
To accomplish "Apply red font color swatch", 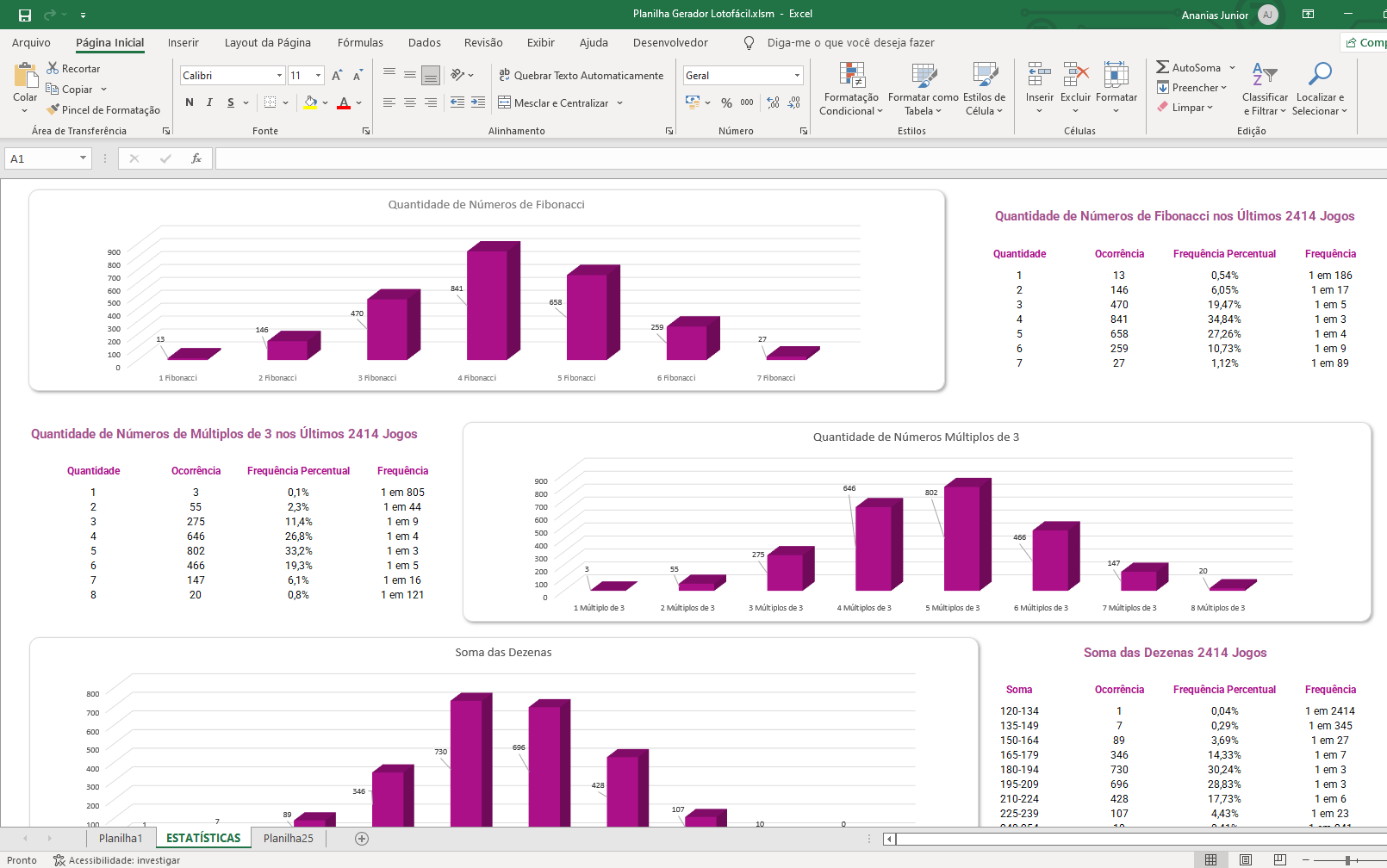I will click(344, 102).
